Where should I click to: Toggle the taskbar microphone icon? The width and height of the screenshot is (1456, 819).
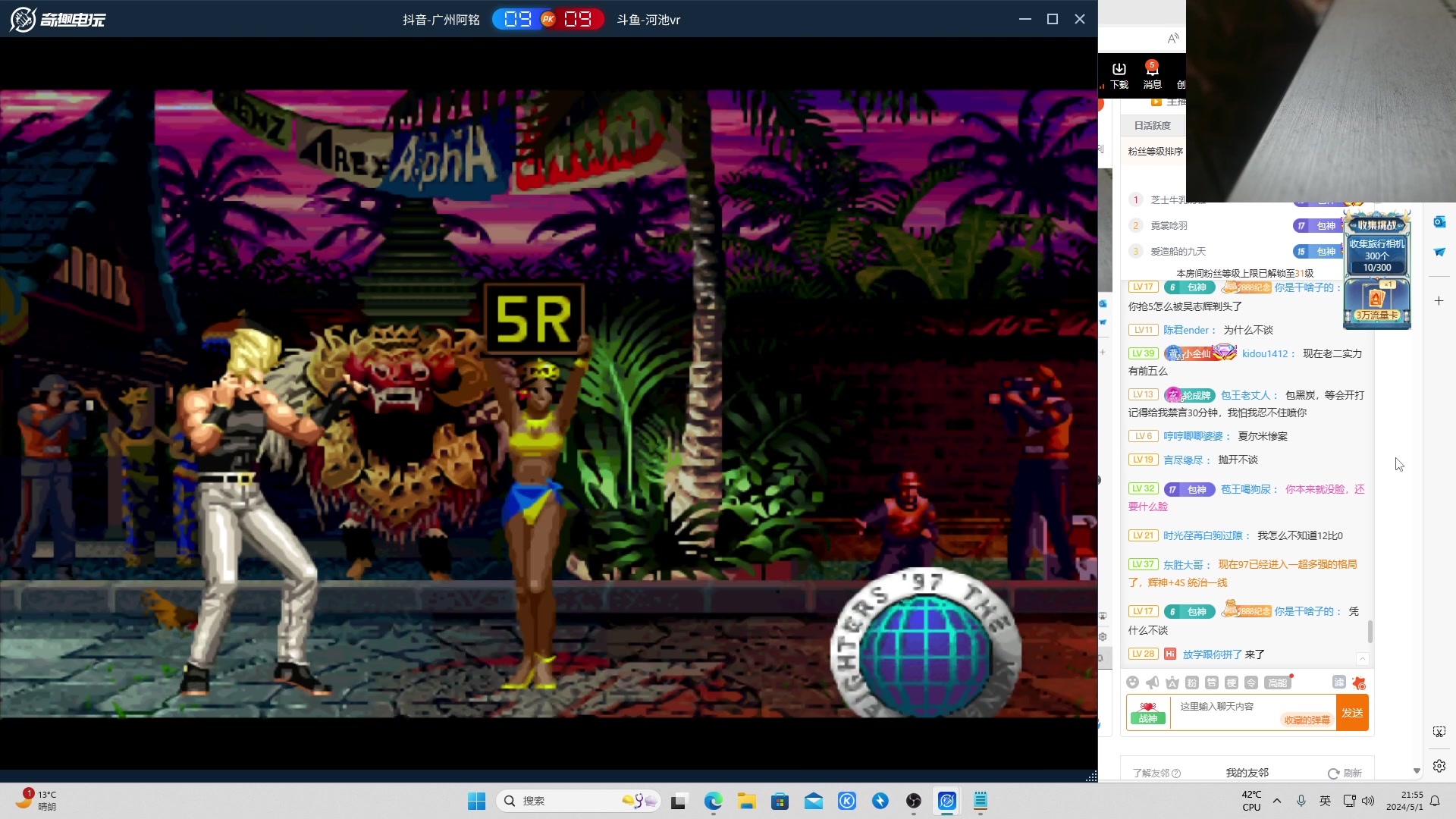click(x=1301, y=801)
